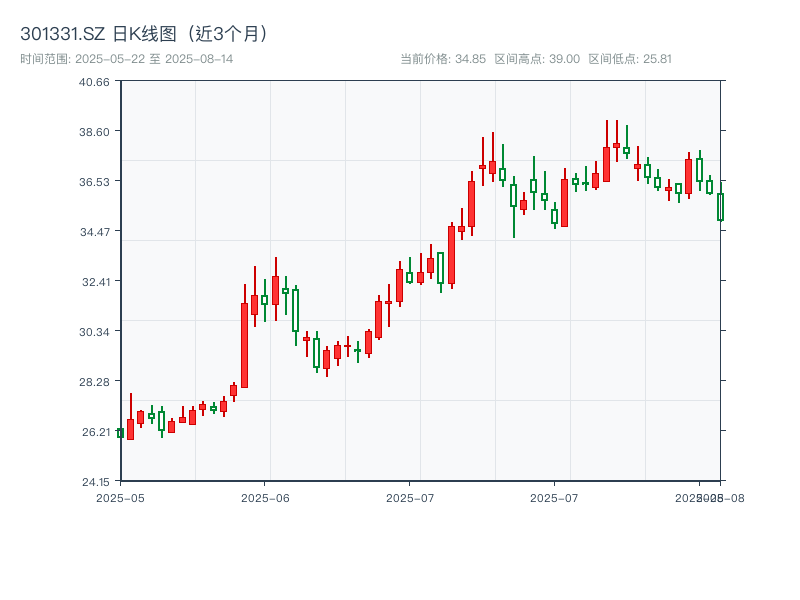Click the '当前价格: 34.85' readout
Viewport: 800px width, 600px height.
click(443, 59)
